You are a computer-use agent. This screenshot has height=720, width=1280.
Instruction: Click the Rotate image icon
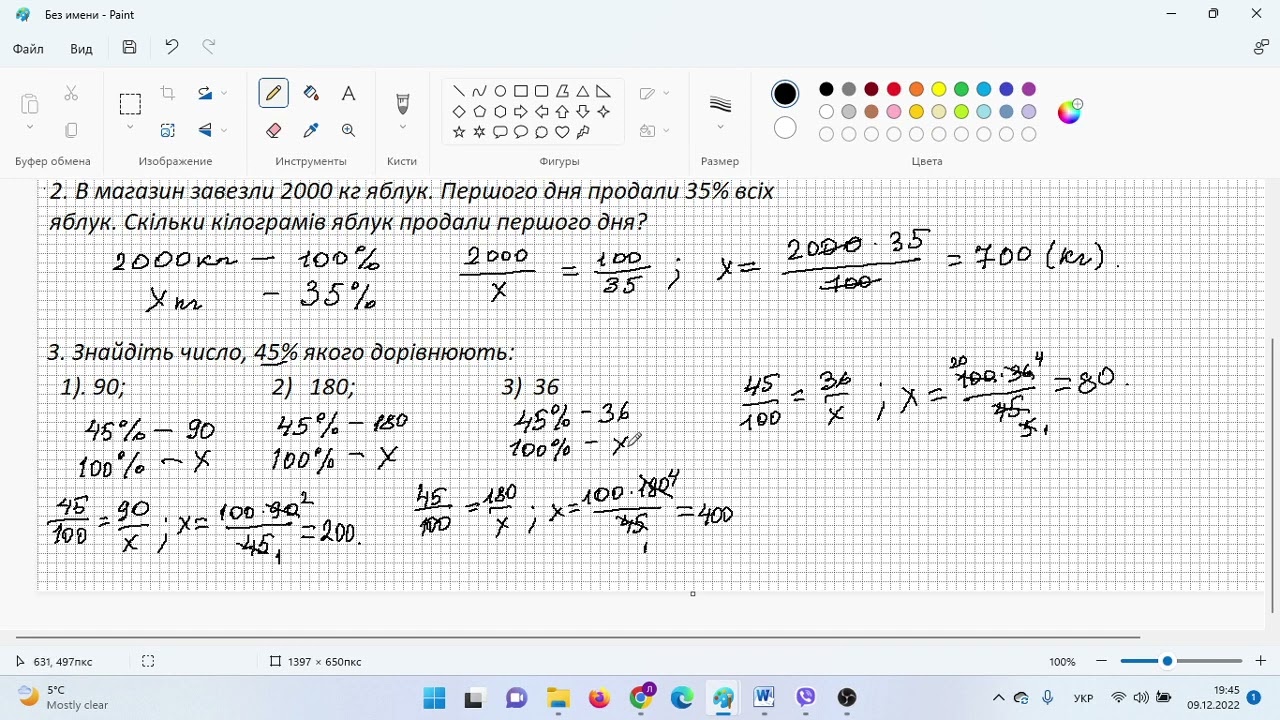pyautogui.click(x=205, y=93)
